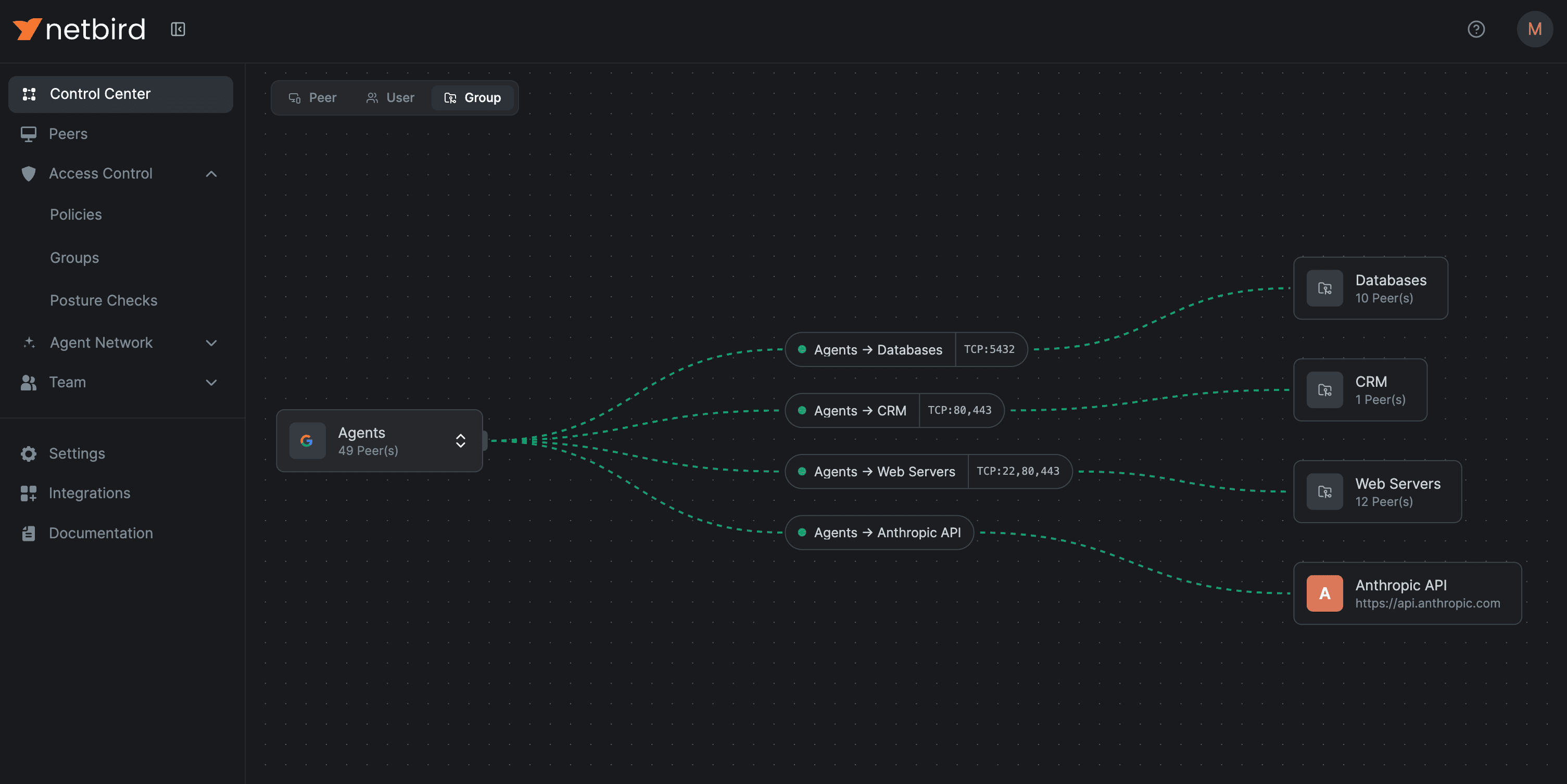Click the Access Control shield icon
1567x784 pixels.
click(x=28, y=174)
